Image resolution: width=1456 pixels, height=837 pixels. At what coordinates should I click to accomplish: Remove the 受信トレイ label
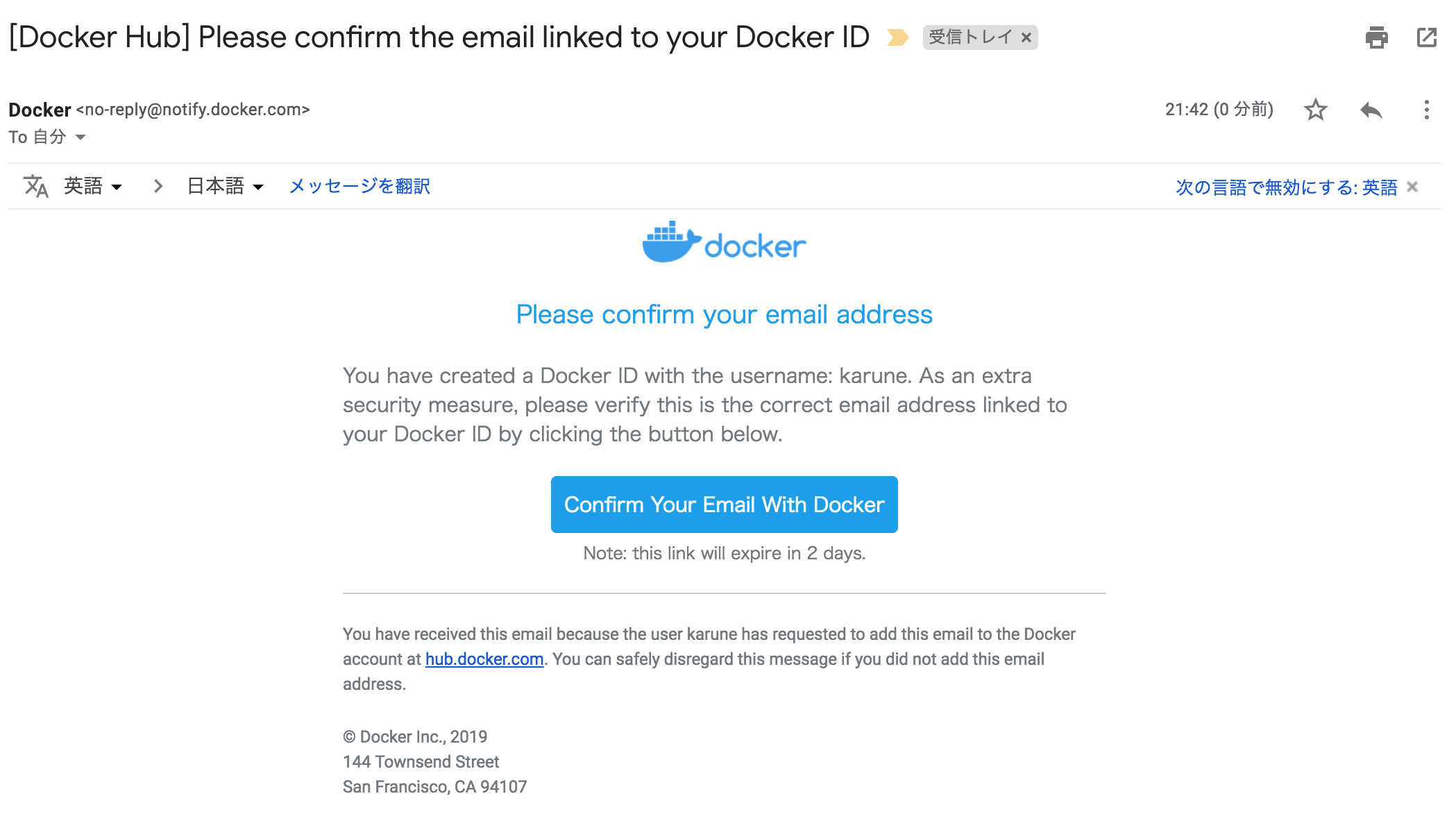click(1026, 37)
